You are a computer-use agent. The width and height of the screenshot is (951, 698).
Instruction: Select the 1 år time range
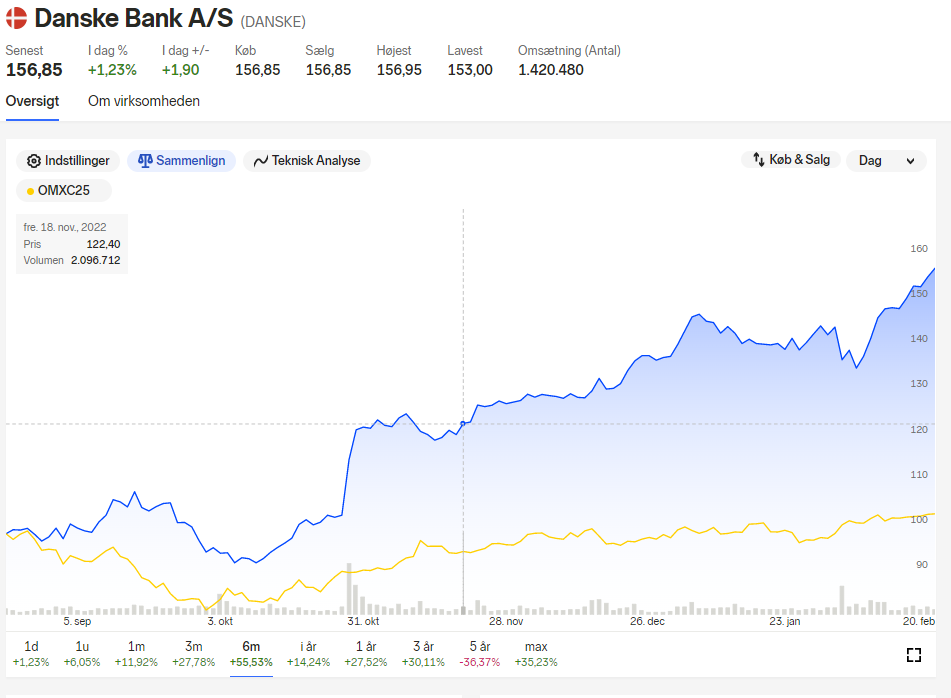(x=366, y=654)
